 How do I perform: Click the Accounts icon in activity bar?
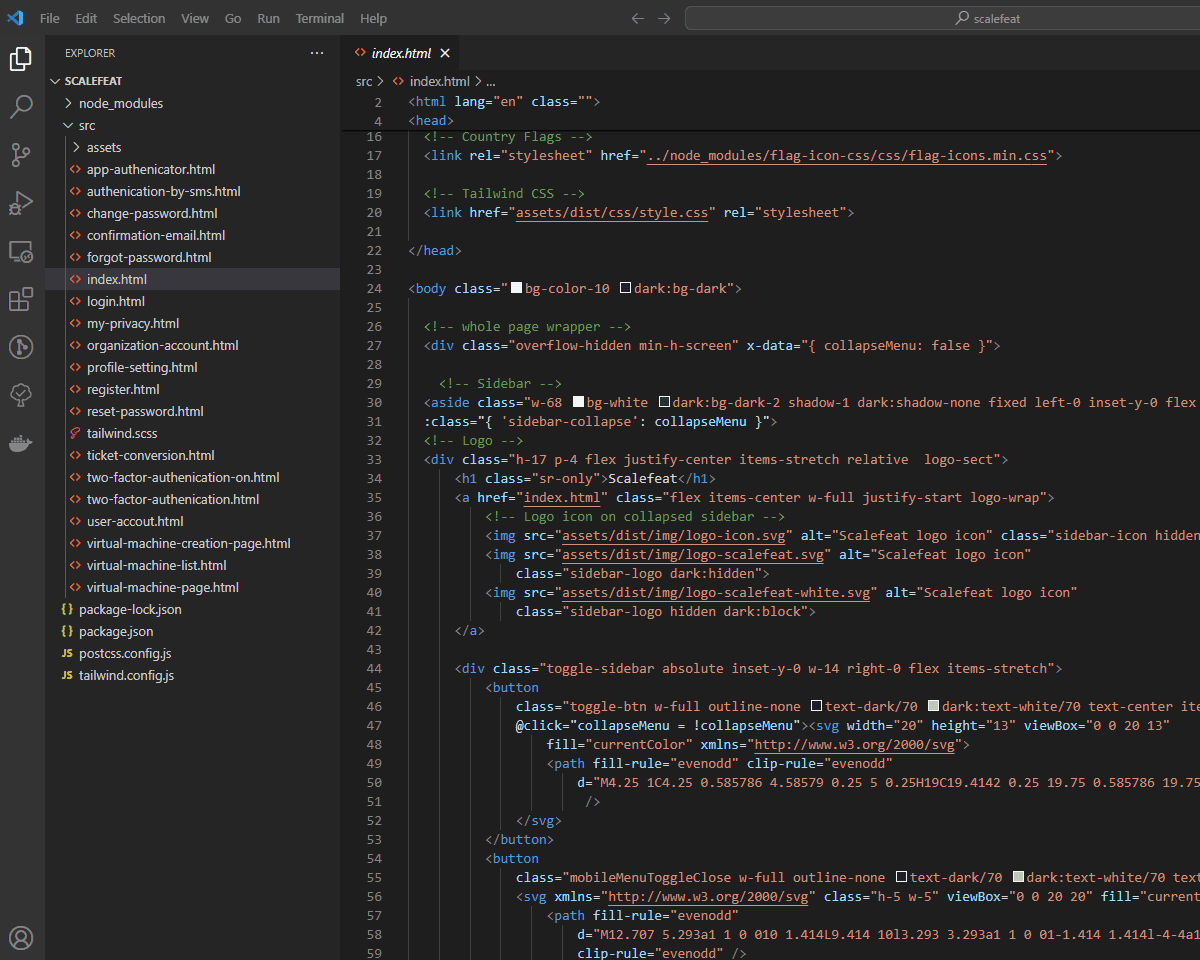(21, 937)
